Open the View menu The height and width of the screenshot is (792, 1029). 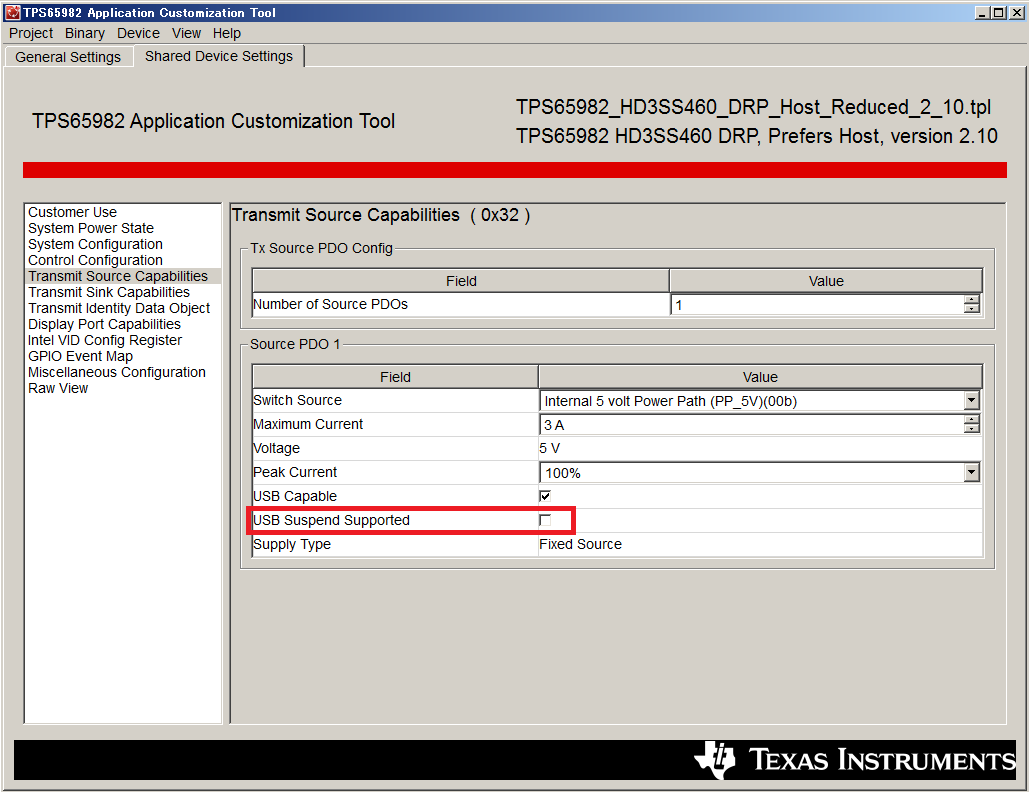point(186,33)
